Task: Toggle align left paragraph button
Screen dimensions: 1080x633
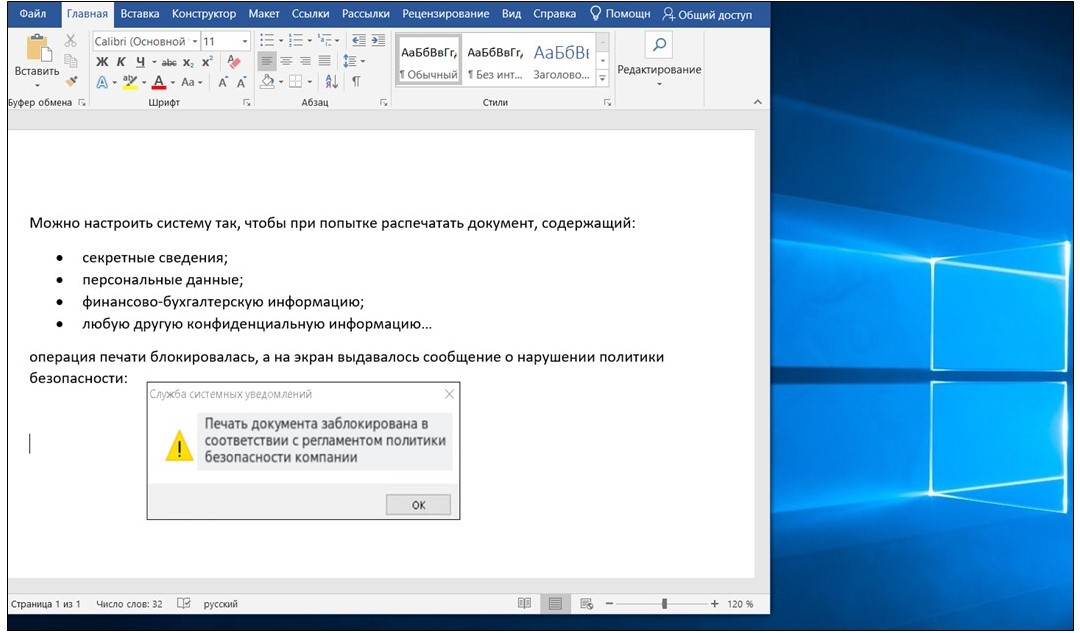Action: click(x=267, y=61)
